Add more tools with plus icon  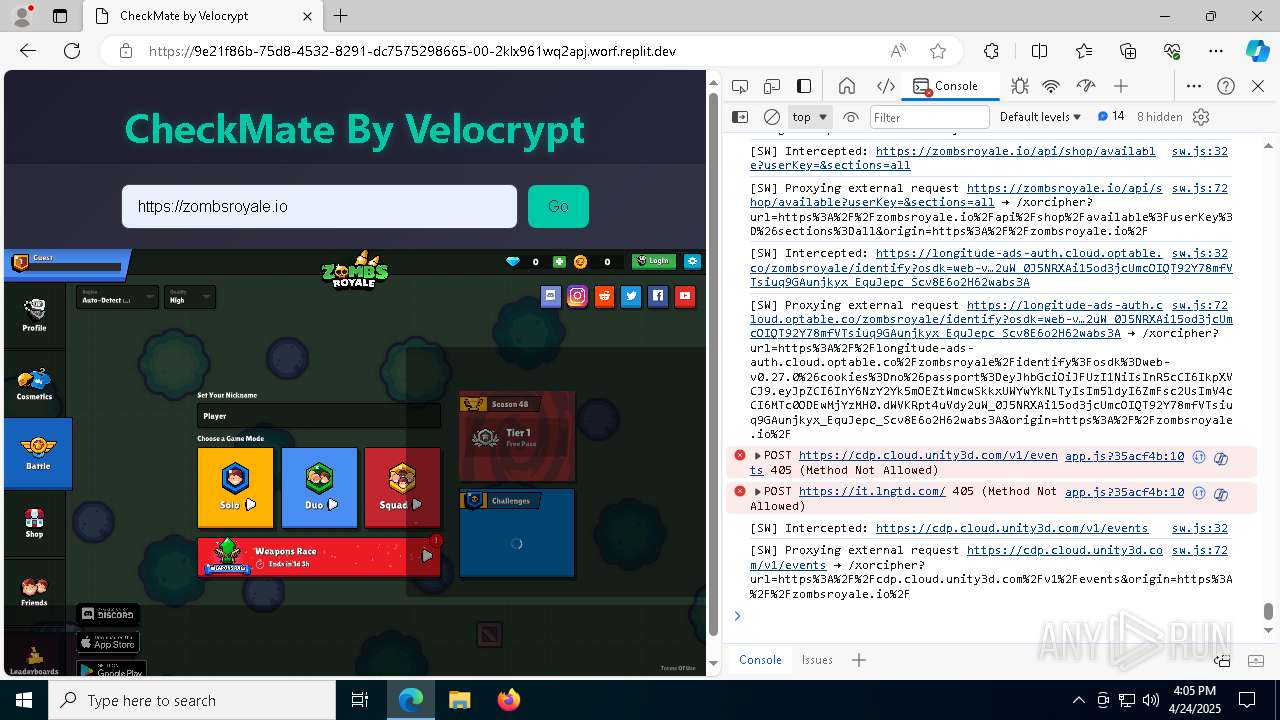(1121, 87)
